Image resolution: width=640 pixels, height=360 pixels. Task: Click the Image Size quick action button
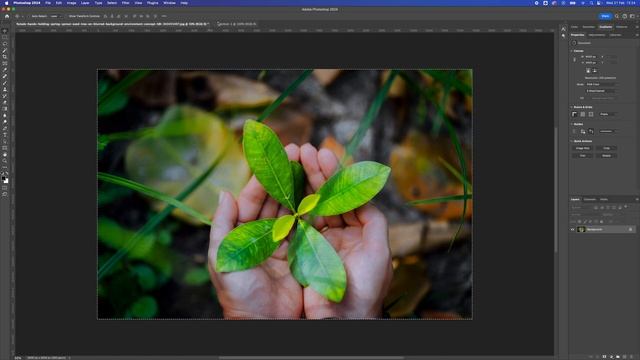[x=582, y=148]
